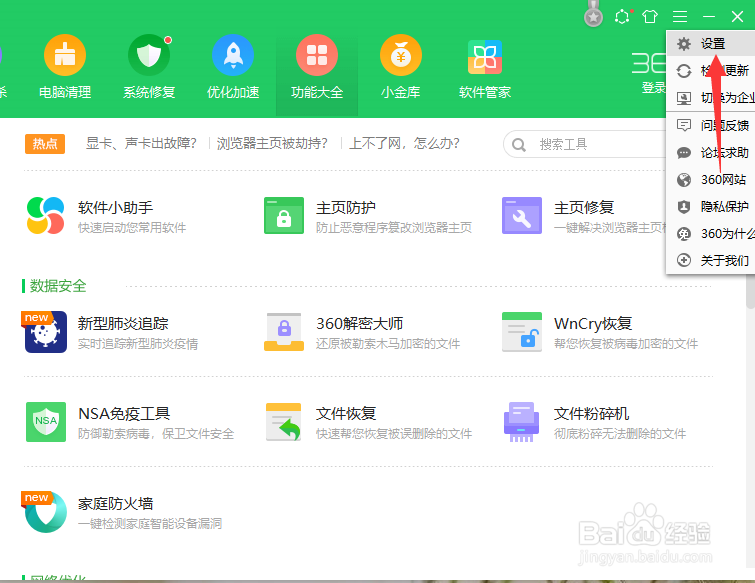755x583 pixels.
Task: Select 隐私保护 menu entry
Action: point(711,207)
